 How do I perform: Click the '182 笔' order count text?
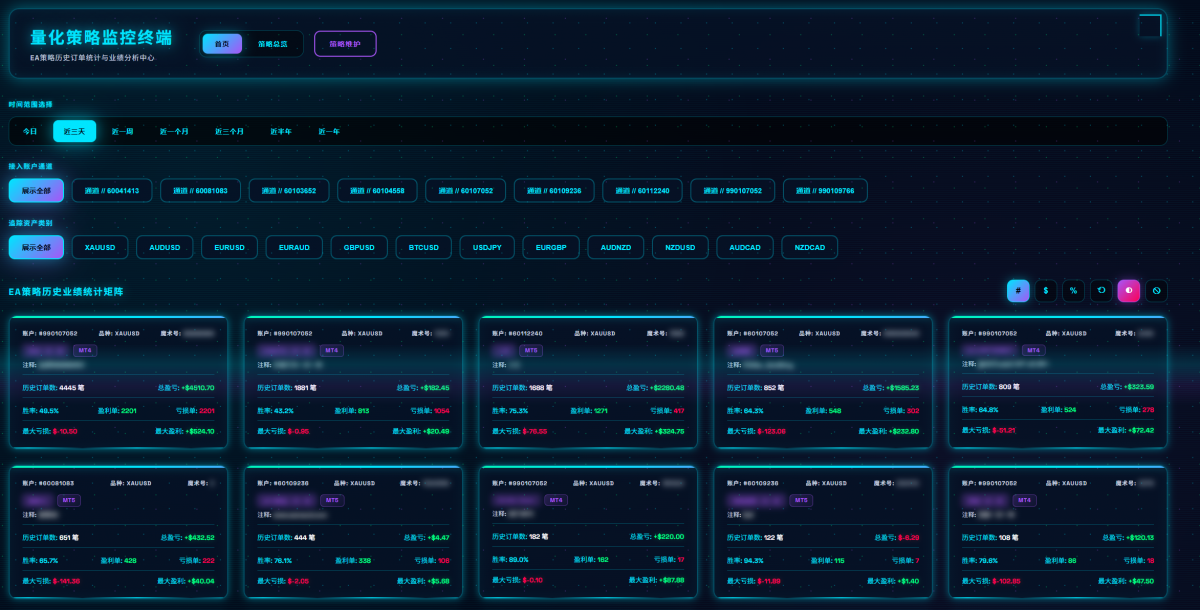click(x=541, y=537)
